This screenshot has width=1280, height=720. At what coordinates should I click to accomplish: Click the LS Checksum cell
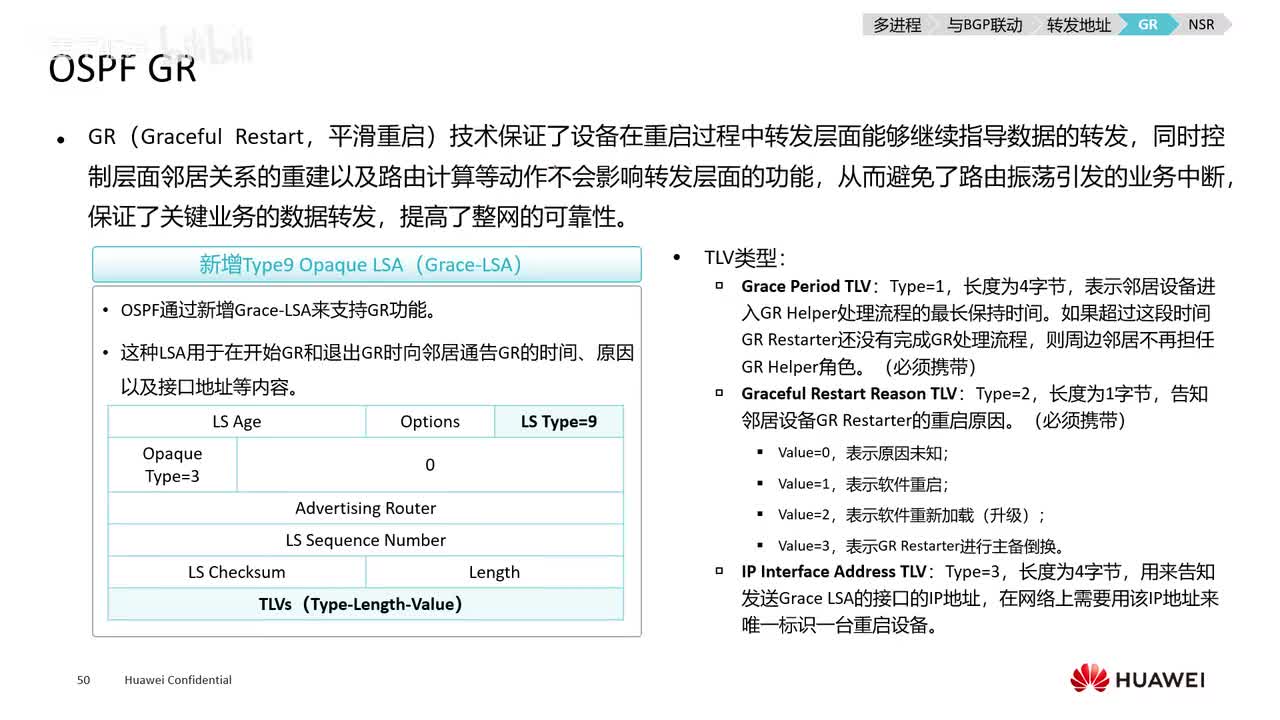pyautogui.click(x=237, y=572)
